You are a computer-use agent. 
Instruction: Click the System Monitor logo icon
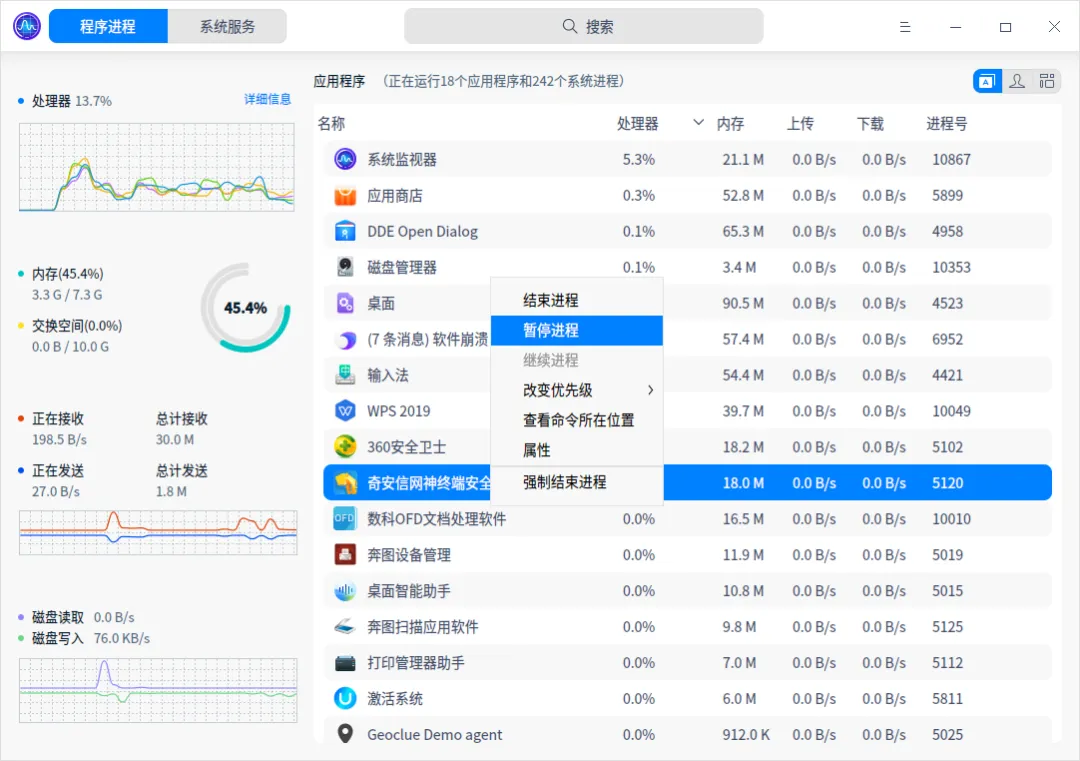(x=27, y=26)
